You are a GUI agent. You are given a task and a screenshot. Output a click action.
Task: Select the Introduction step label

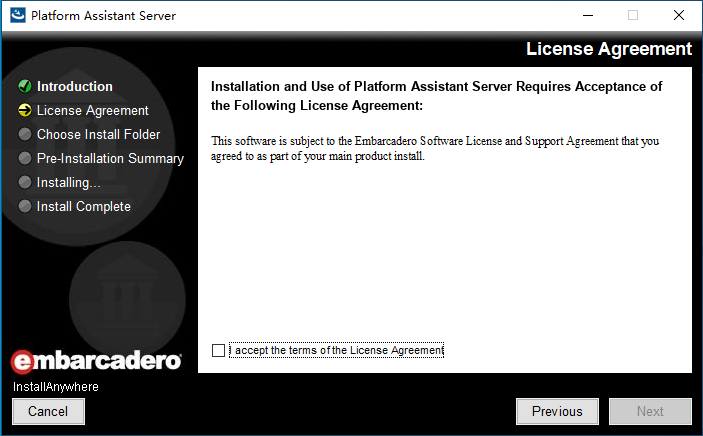75,87
